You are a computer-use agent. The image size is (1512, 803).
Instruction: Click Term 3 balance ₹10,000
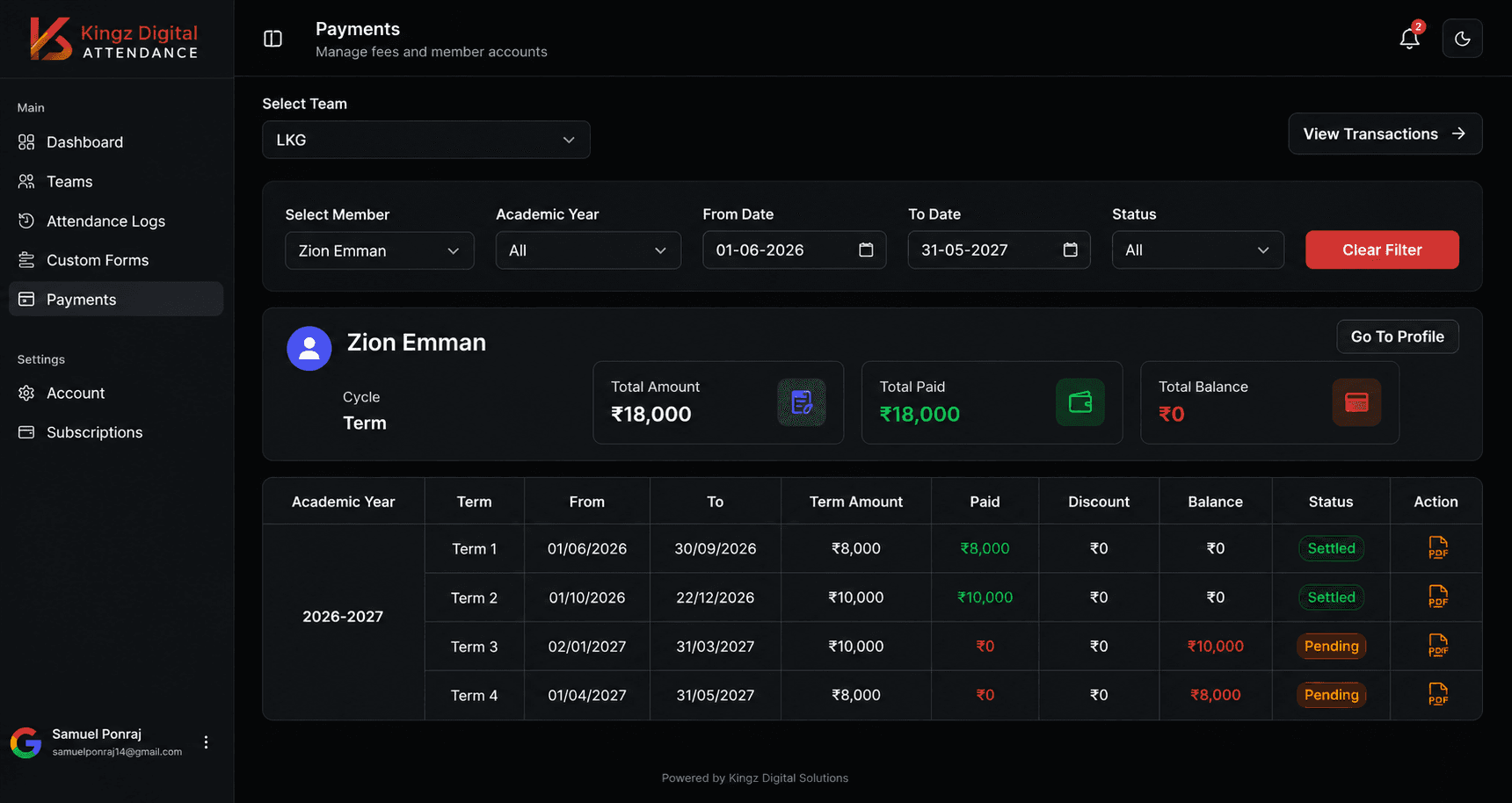coord(1215,647)
